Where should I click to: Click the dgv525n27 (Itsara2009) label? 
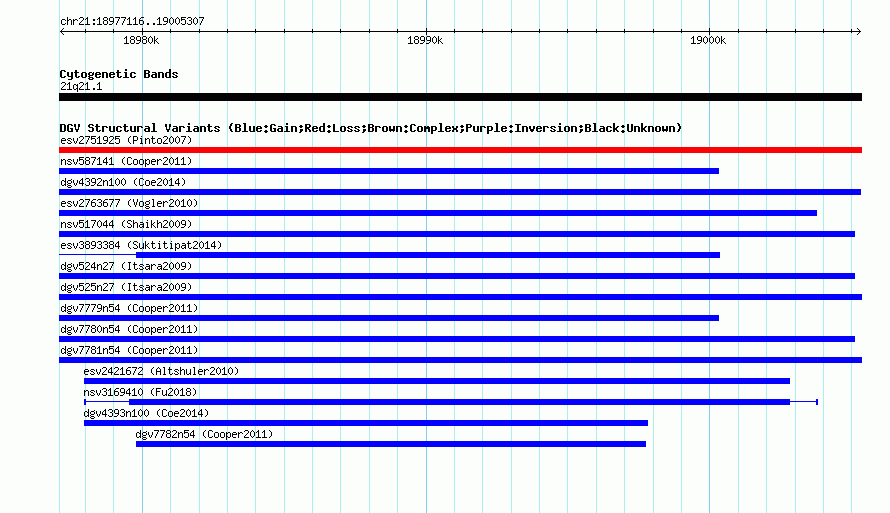126,287
